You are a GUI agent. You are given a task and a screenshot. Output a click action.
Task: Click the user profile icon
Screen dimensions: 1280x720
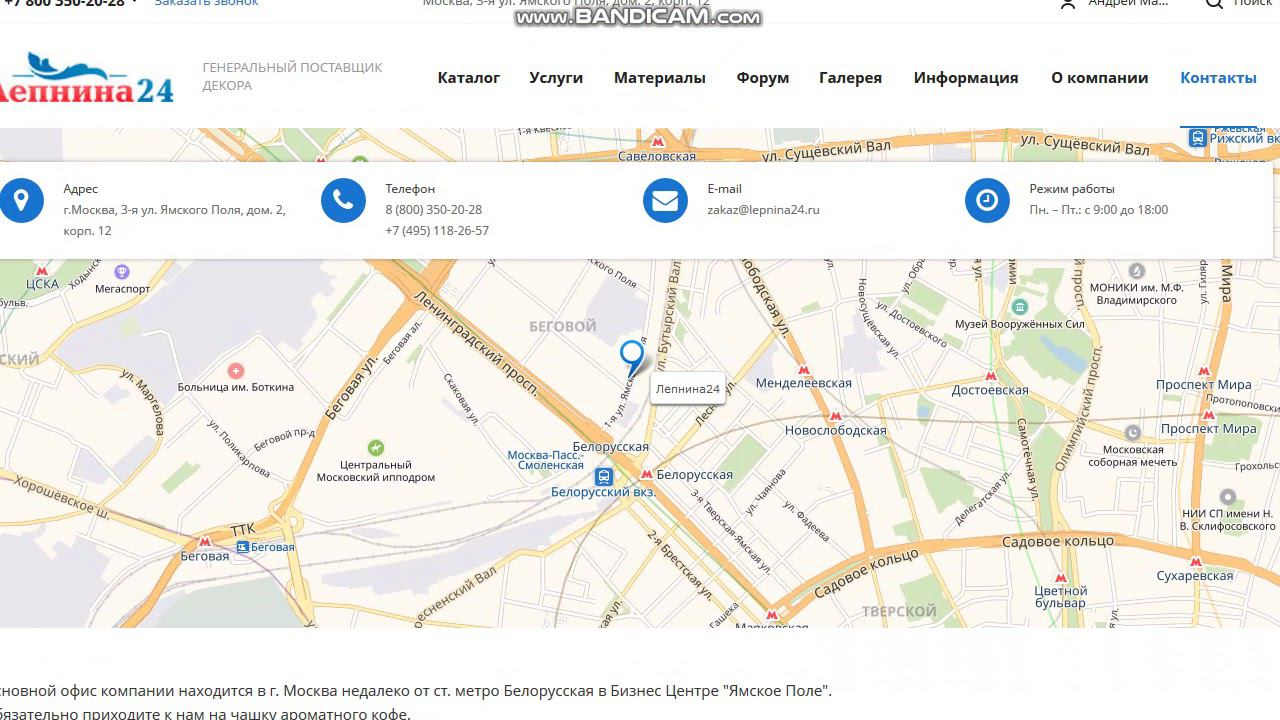[1068, 4]
